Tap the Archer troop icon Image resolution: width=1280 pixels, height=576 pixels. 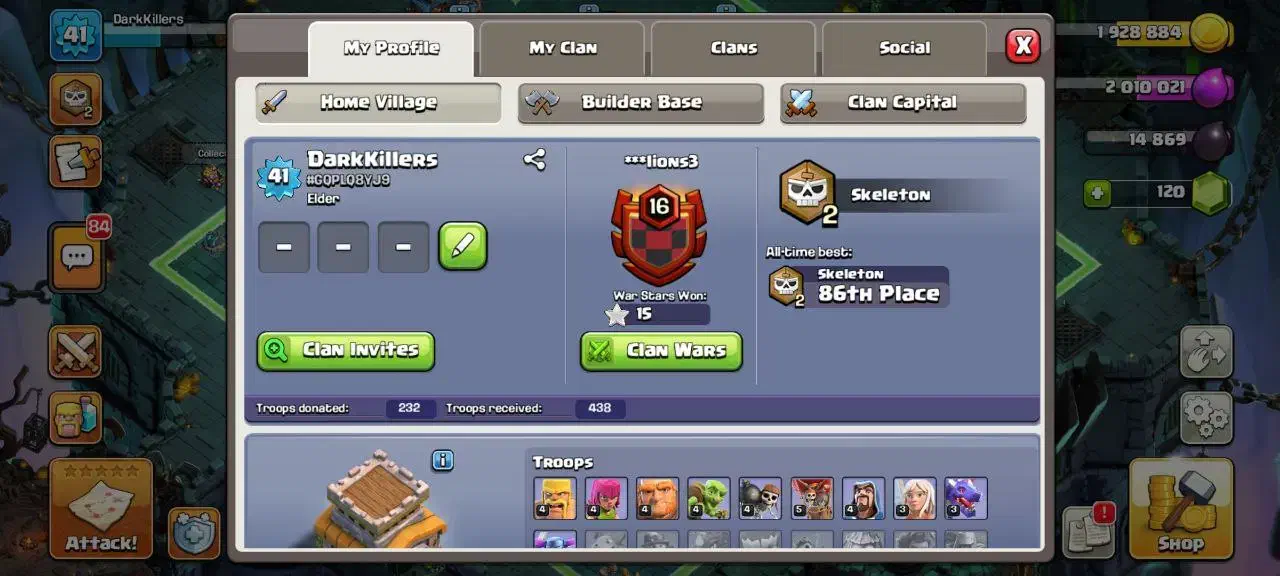(x=606, y=498)
